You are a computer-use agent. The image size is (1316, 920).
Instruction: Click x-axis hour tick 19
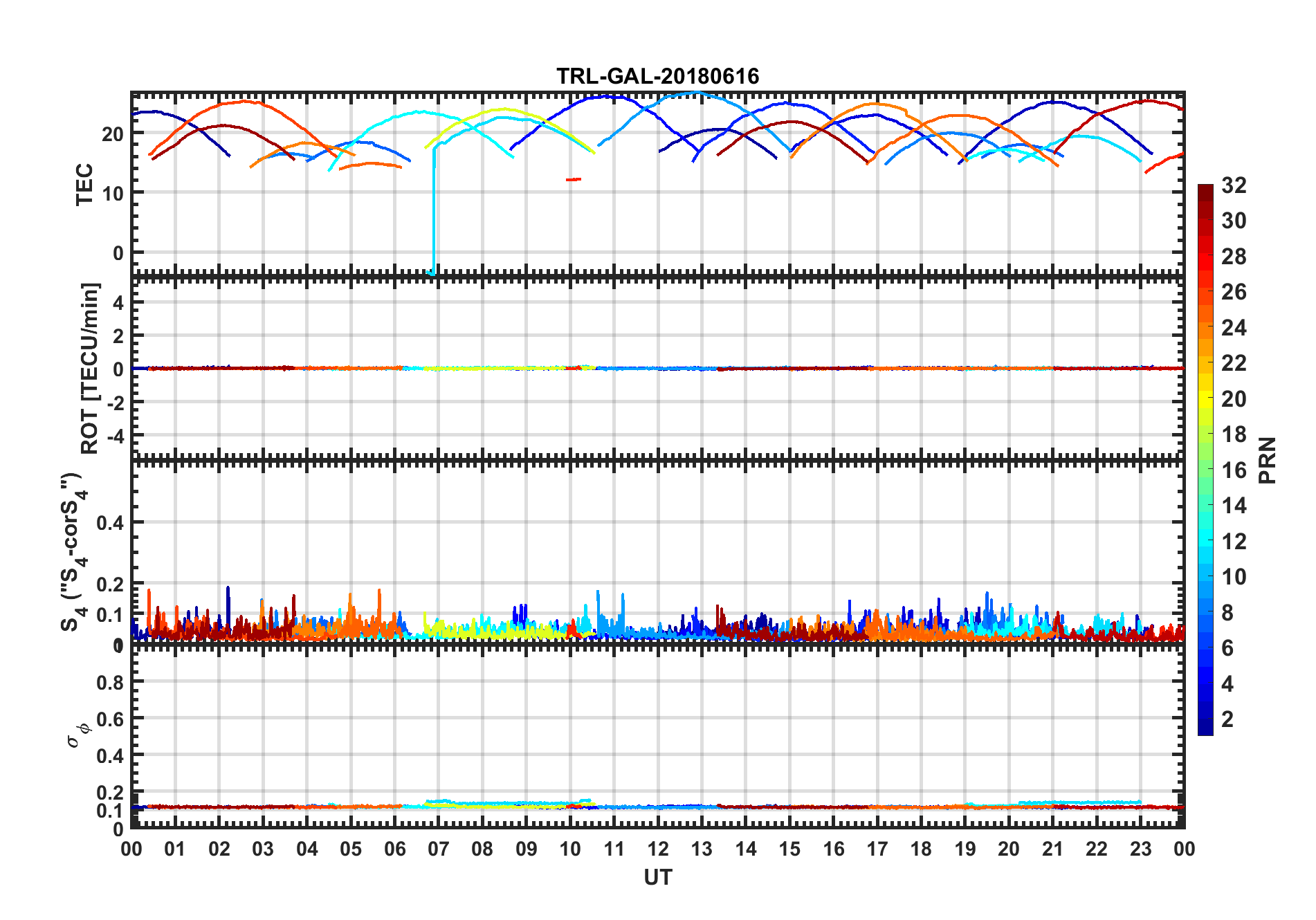click(x=965, y=849)
